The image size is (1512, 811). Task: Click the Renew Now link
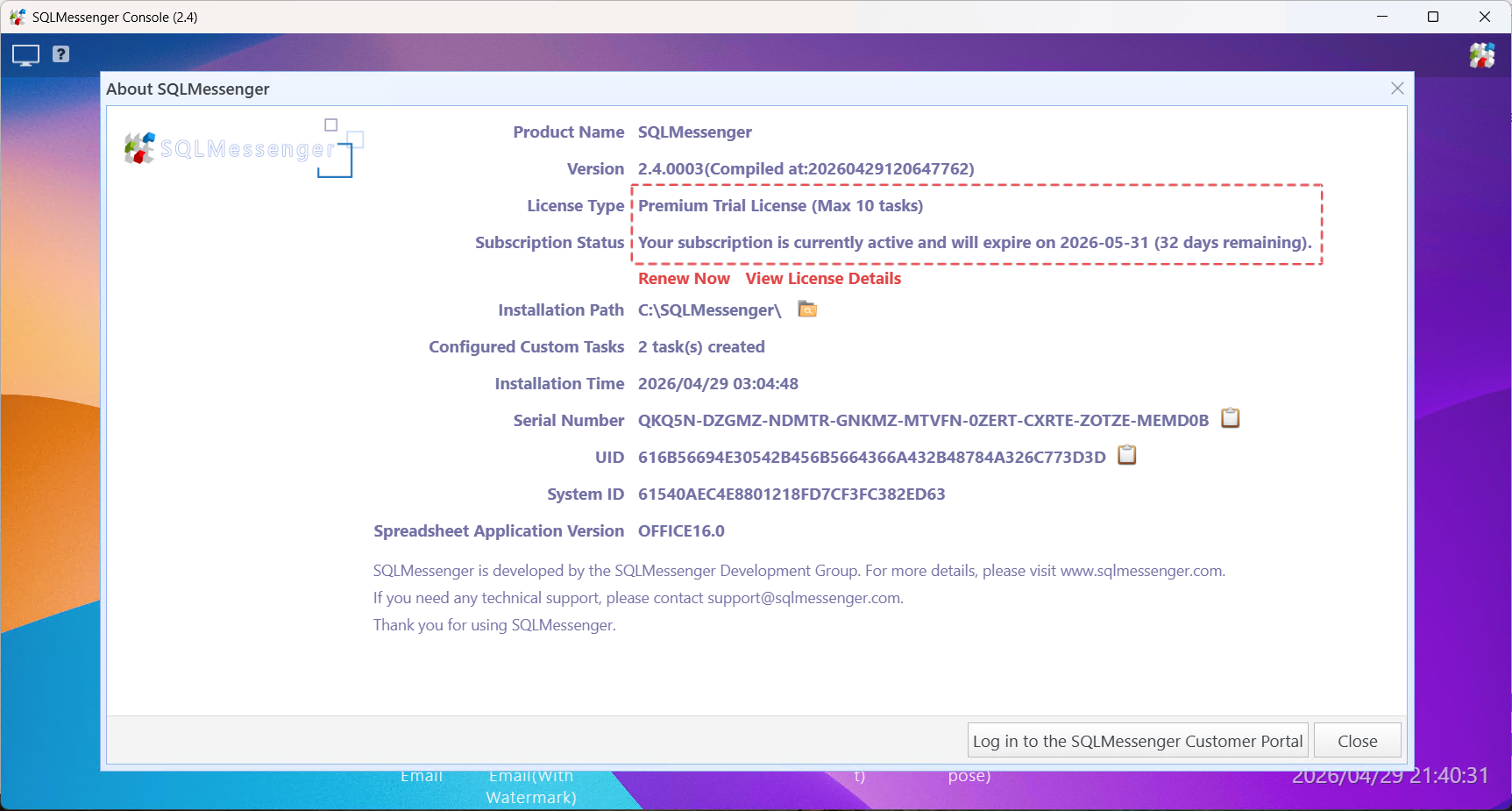coord(684,278)
